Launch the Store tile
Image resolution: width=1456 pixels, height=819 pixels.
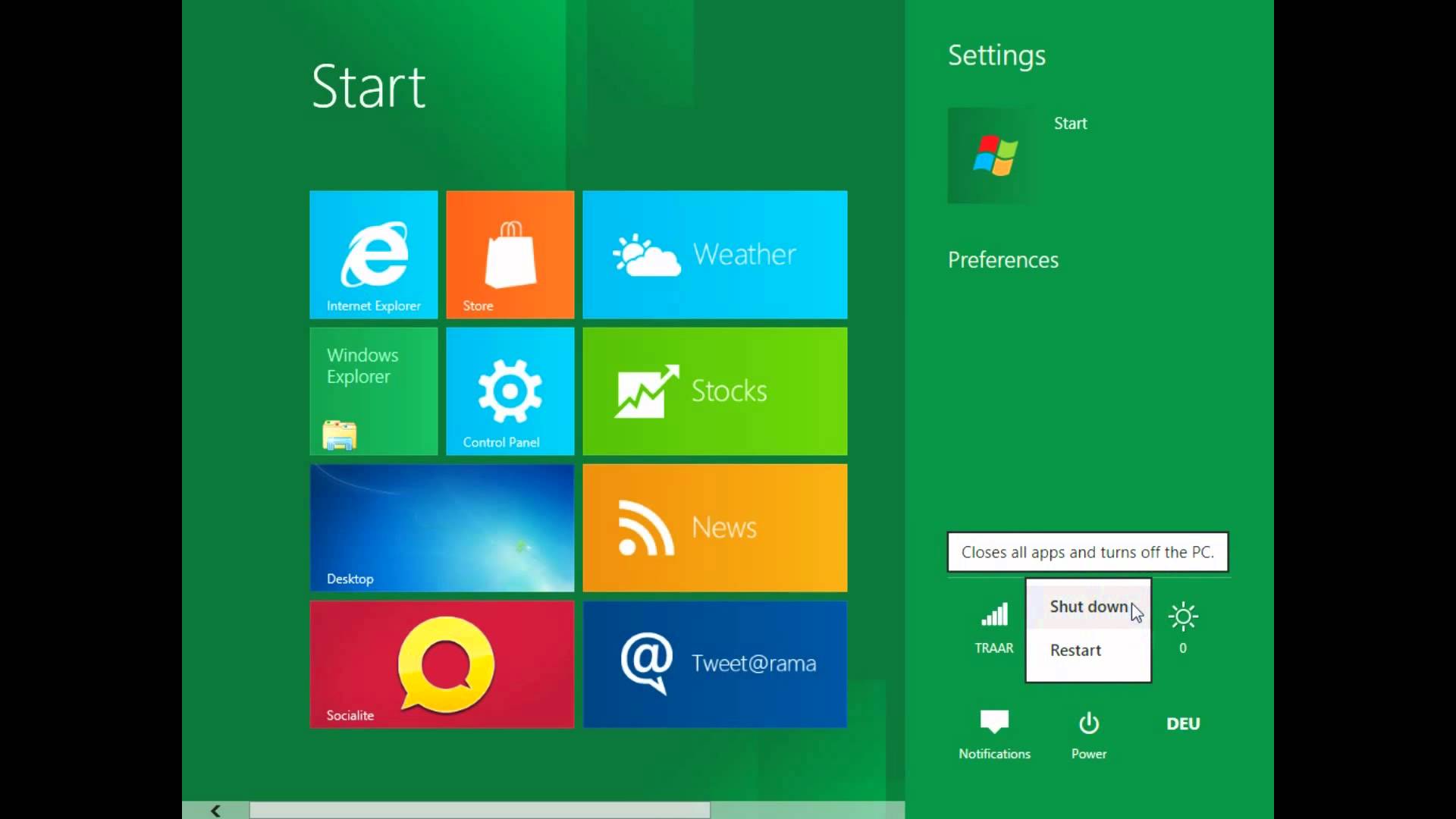[510, 255]
